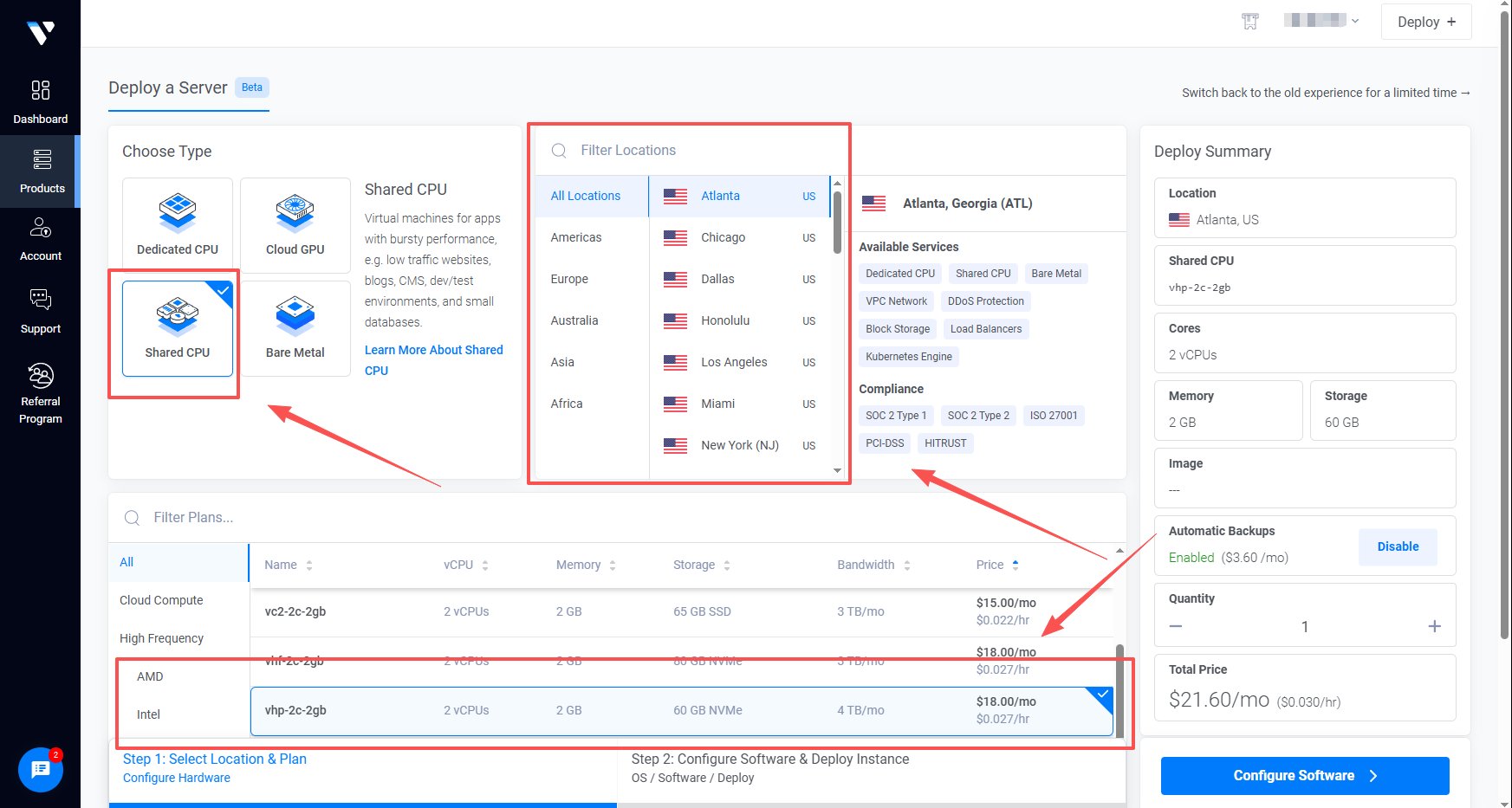
Task: Click the Vultr logo icon
Action: [41, 33]
